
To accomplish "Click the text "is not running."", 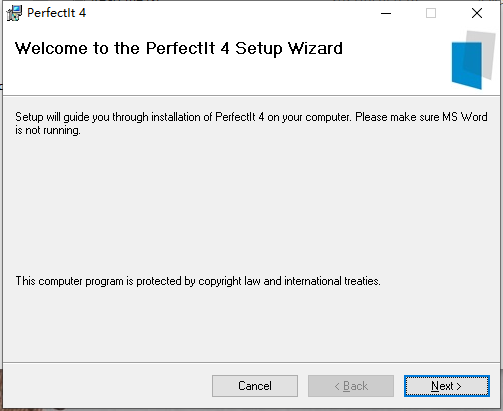I will coord(48,130).
